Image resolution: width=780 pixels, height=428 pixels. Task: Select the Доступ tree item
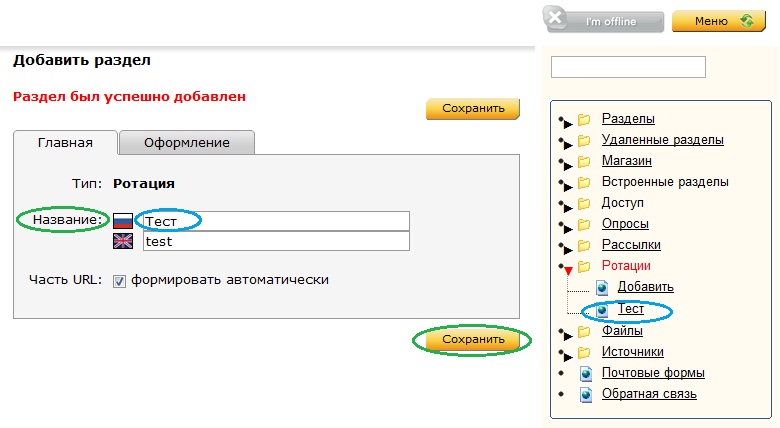pyautogui.click(x=623, y=203)
